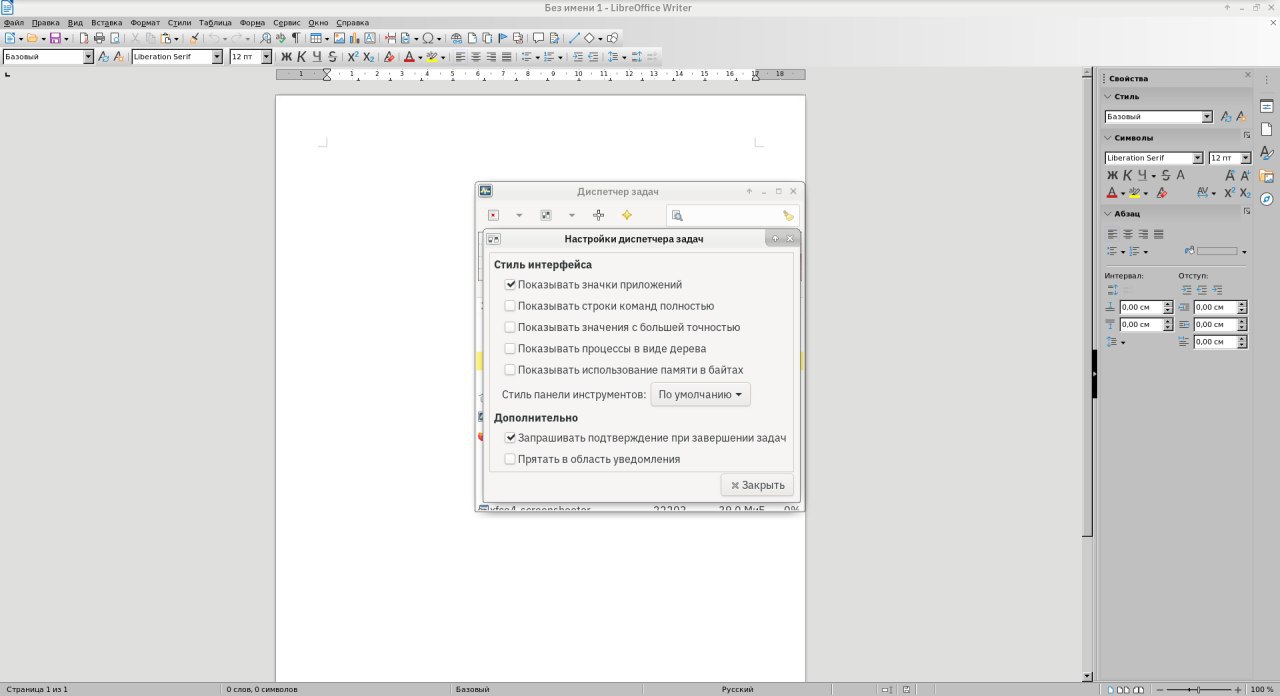Viewport: 1280px width, 696px height.
Task: Click the Insert hyperlink globe icon
Action: pos(456,38)
